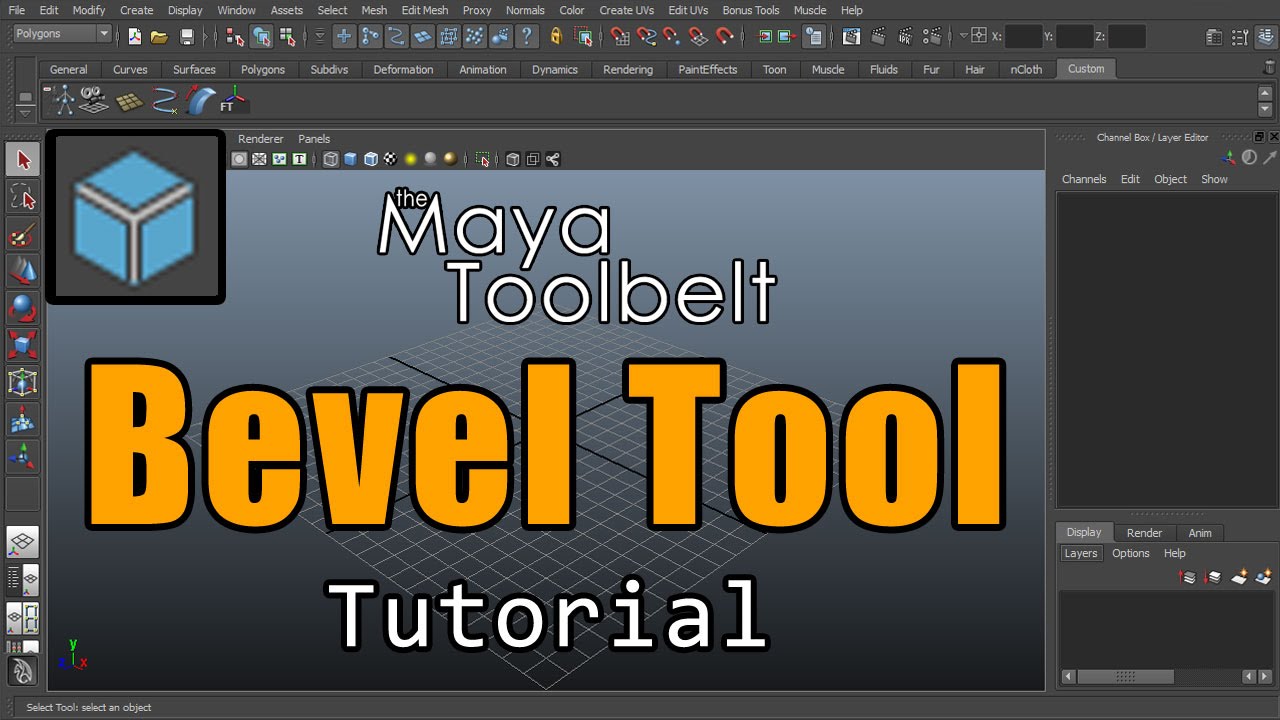Open the viewport Renderer menu
This screenshot has height=720, width=1280.
click(261, 139)
